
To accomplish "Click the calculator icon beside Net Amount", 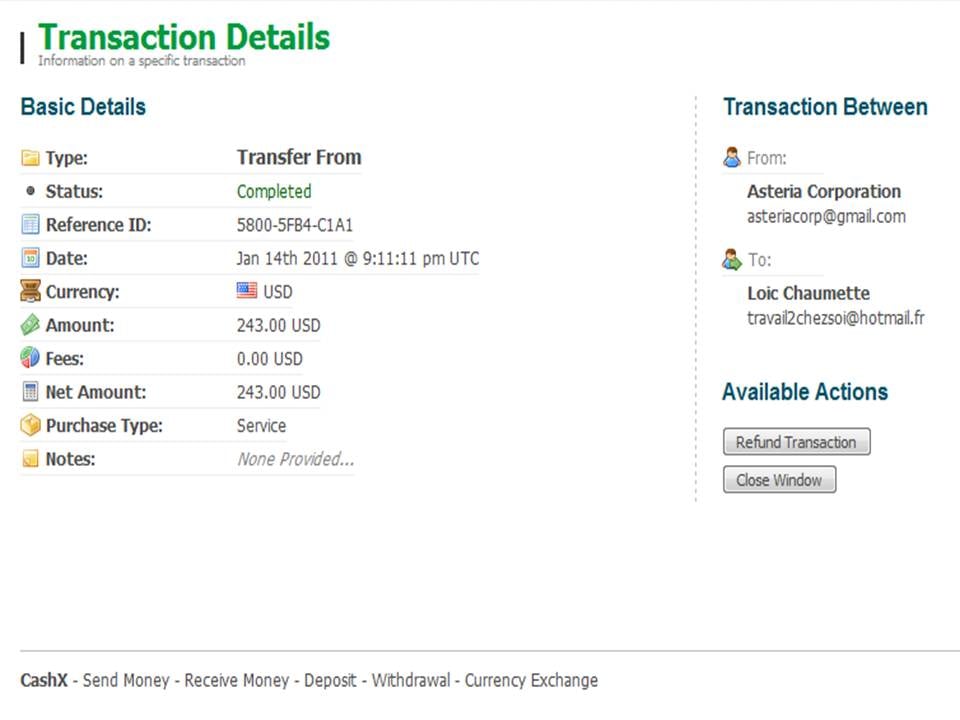I will tap(30, 392).
